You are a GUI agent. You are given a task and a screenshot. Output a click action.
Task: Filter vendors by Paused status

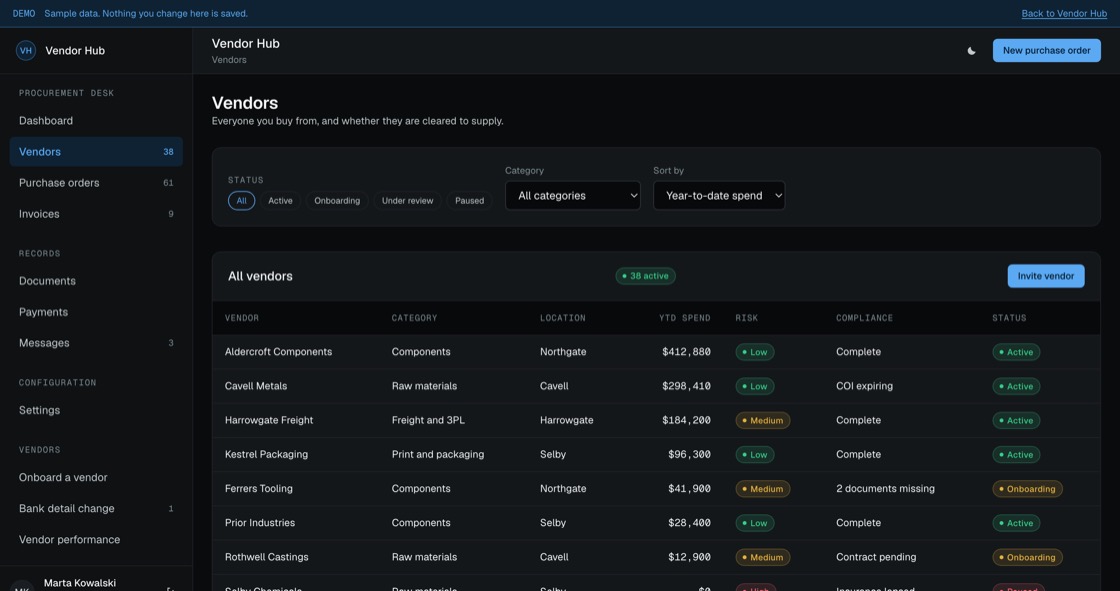pos(469,201)
